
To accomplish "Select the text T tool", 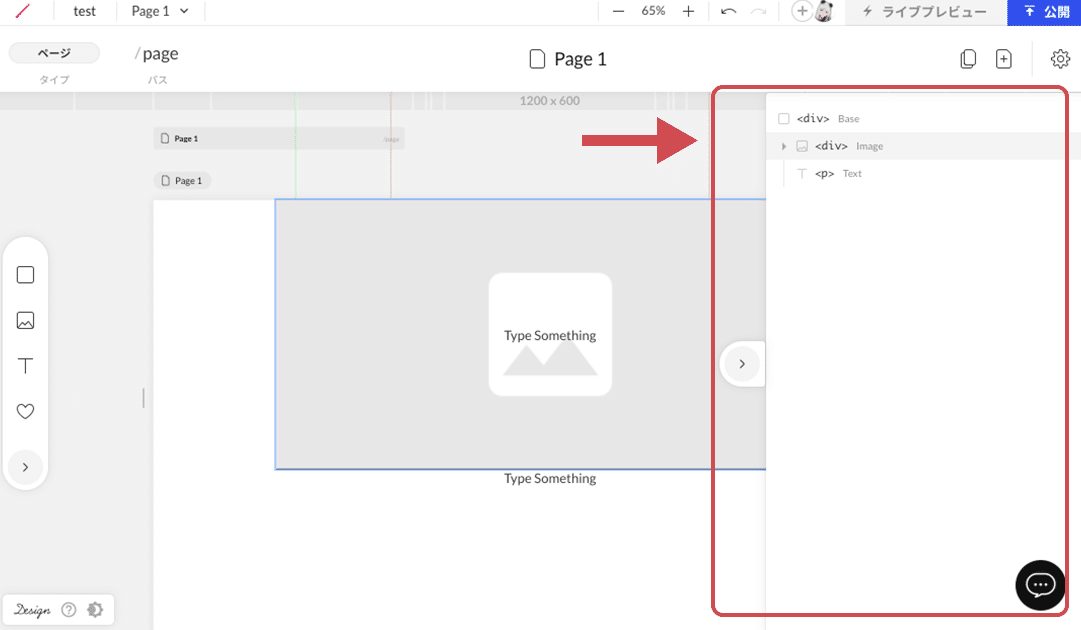I will coord(26,365).
